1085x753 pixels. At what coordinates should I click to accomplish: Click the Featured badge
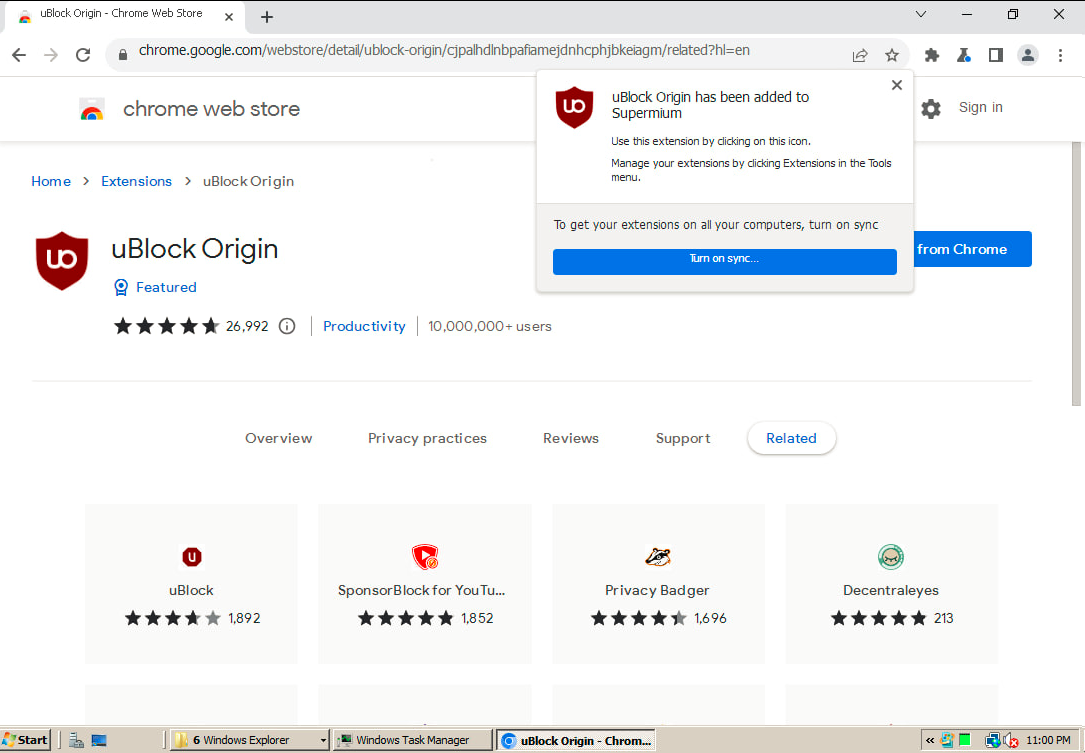[x=155, y=287]
